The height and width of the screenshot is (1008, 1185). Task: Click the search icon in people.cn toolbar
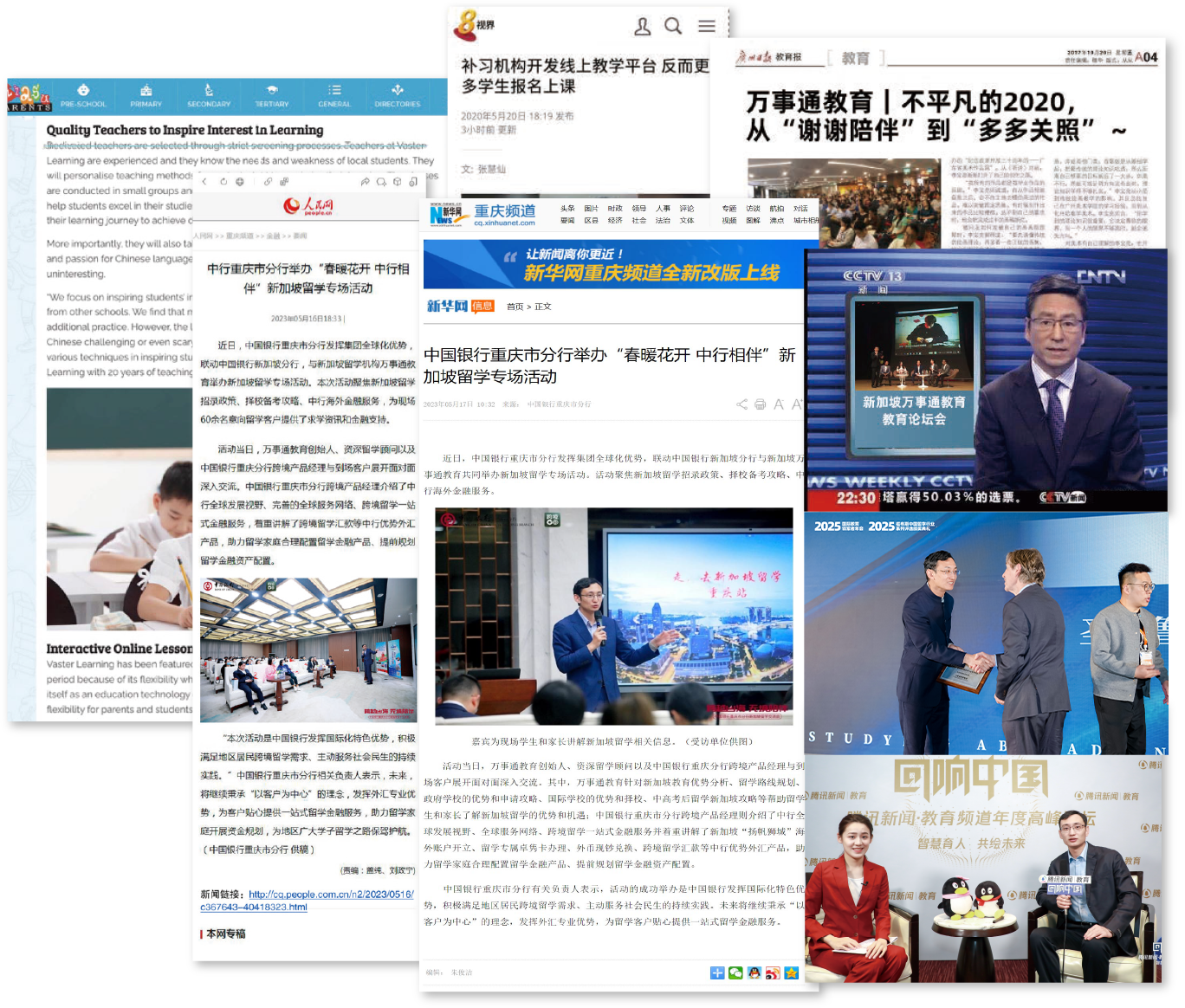point(381,182)
